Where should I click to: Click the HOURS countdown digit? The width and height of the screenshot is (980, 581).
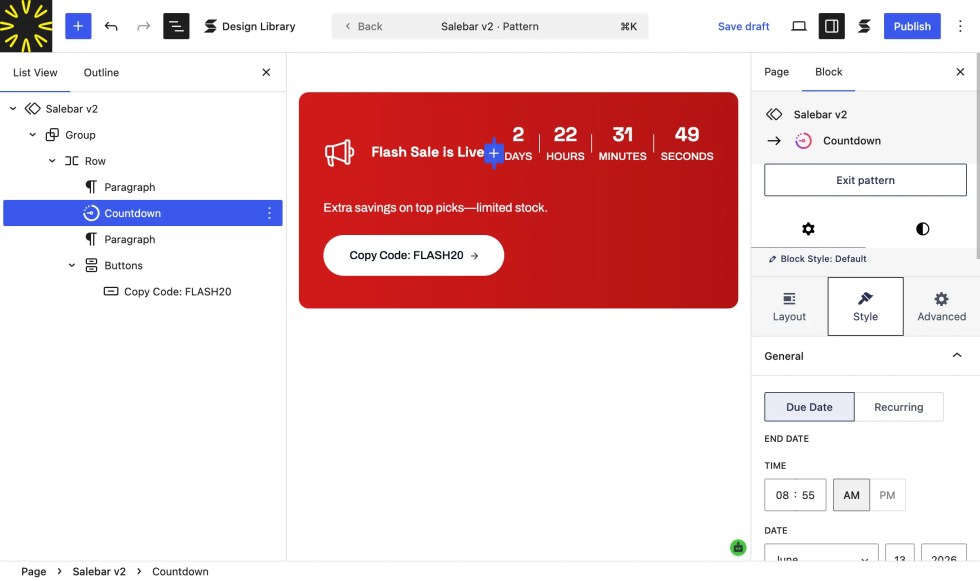(x=565, y=134)
